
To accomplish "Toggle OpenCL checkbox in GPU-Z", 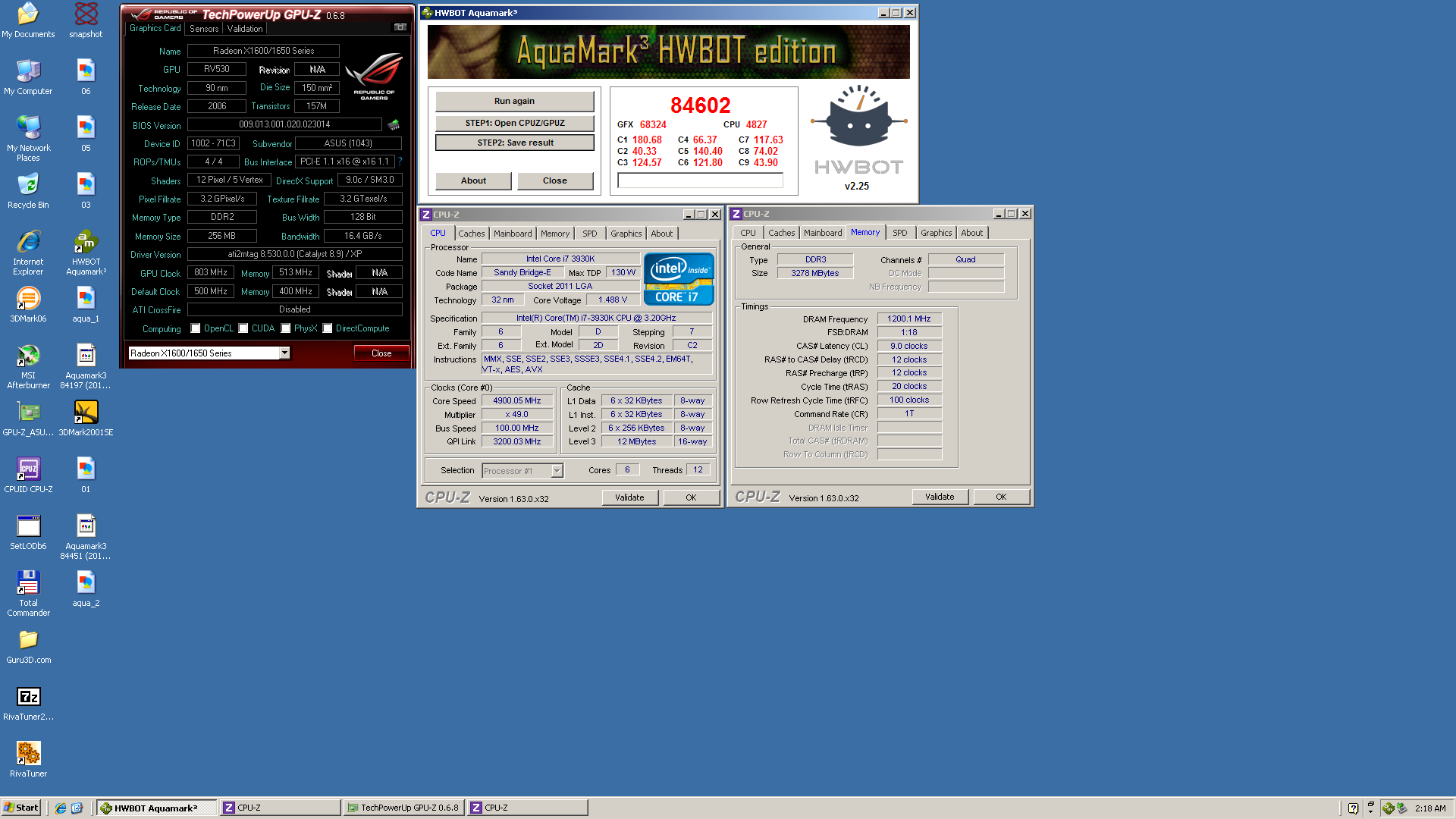I will pyautogui.click(x=196, y=328).
